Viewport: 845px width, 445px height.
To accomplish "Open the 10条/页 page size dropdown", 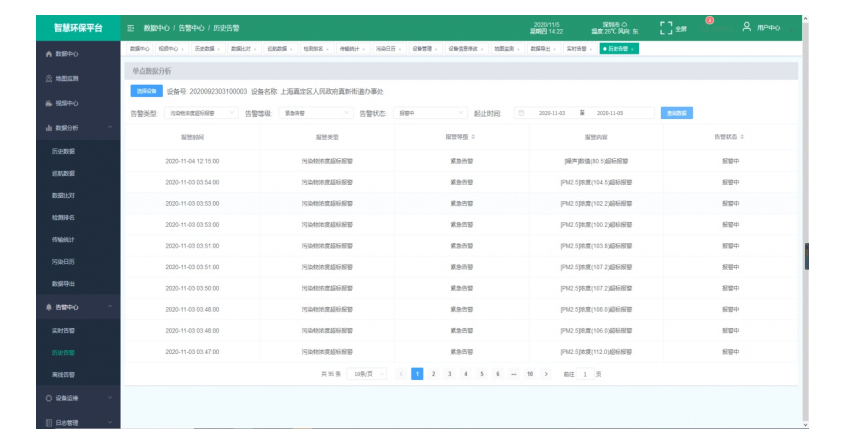I will [368, 374].
